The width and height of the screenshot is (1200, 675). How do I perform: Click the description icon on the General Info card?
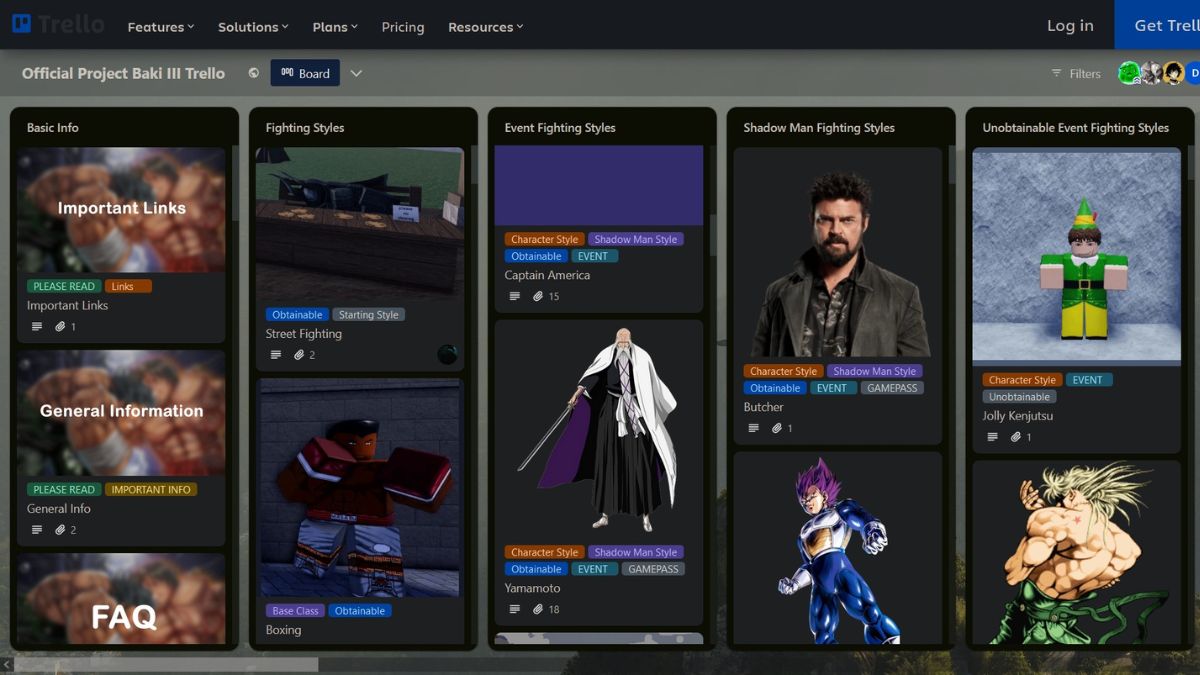37,529
